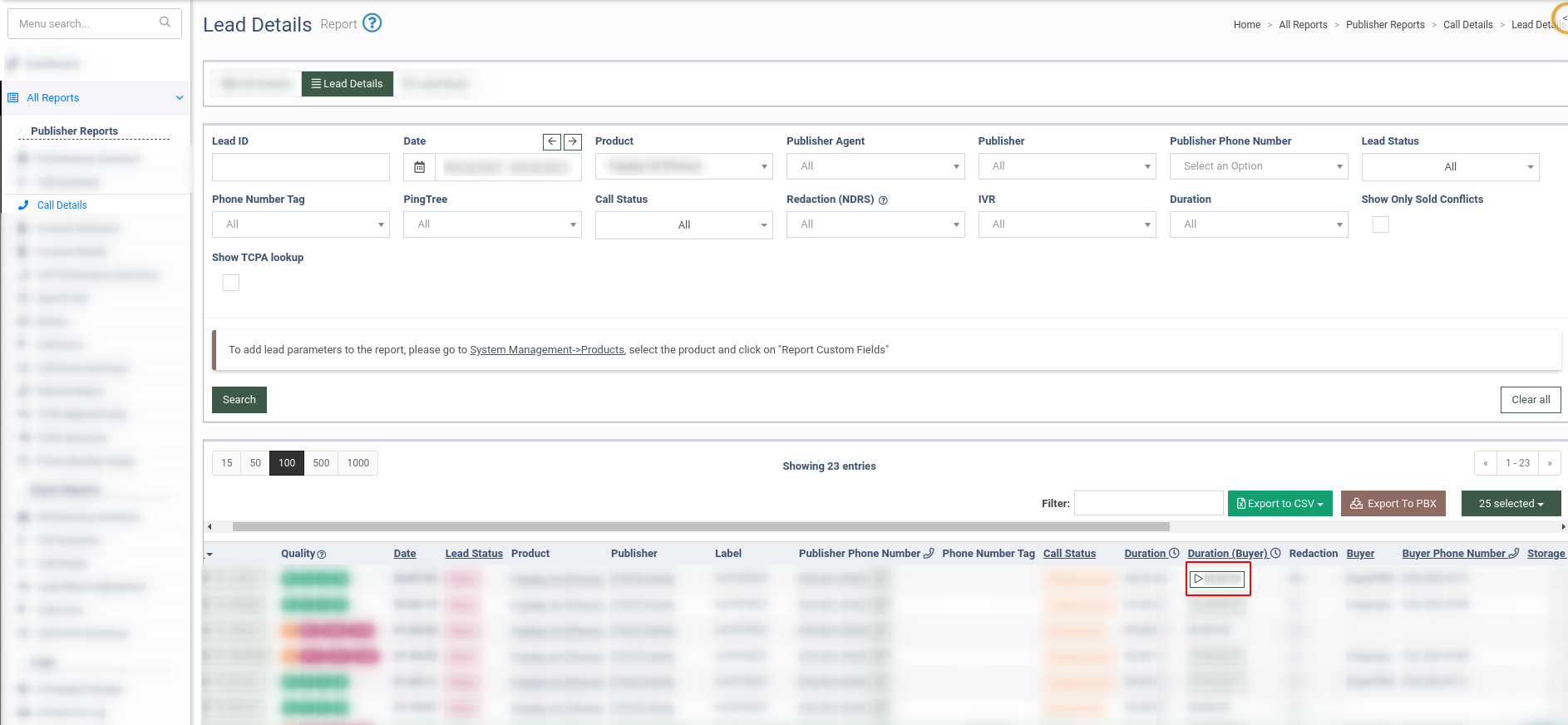This screenshot has width=1568, height=725.
Task: Click the search magnifier in Menu search
Action: coord(165,22)
